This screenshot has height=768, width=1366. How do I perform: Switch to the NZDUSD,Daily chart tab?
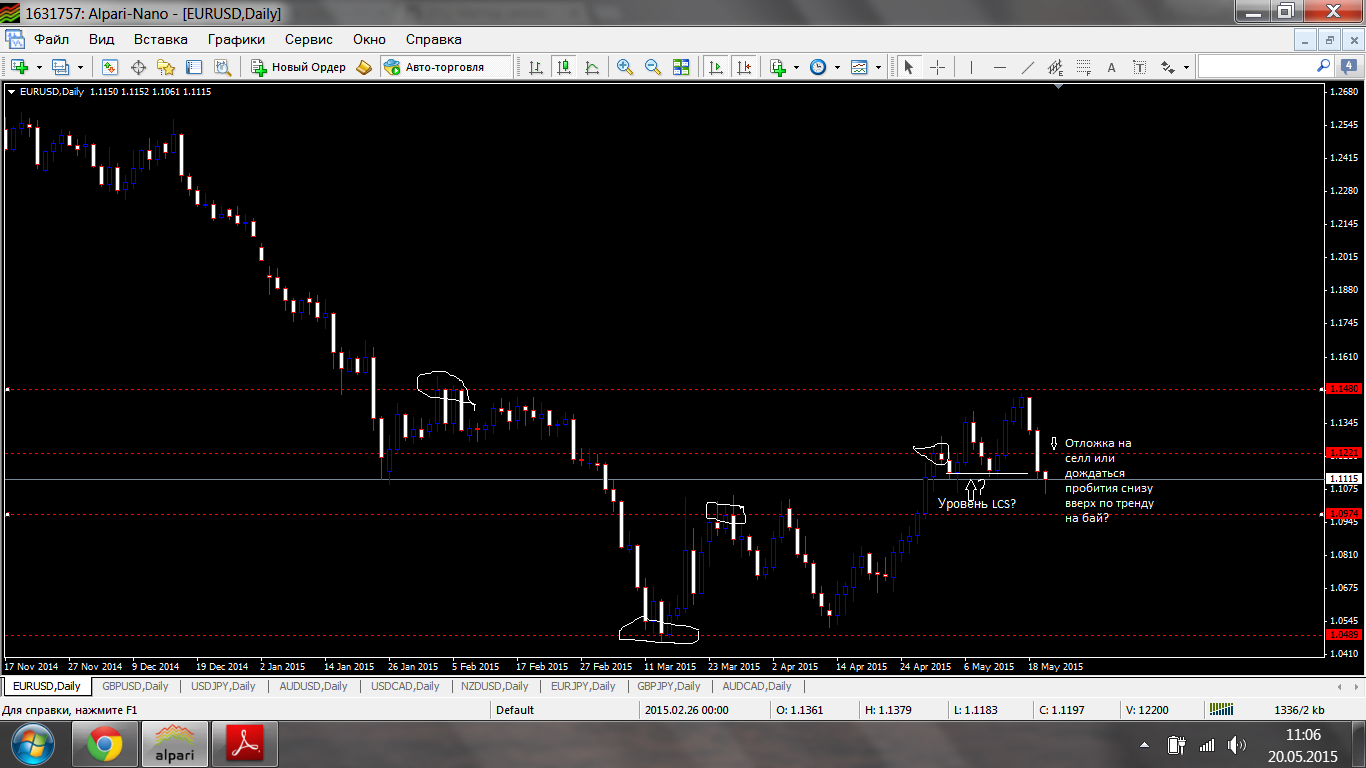click(x=494, y=686)
